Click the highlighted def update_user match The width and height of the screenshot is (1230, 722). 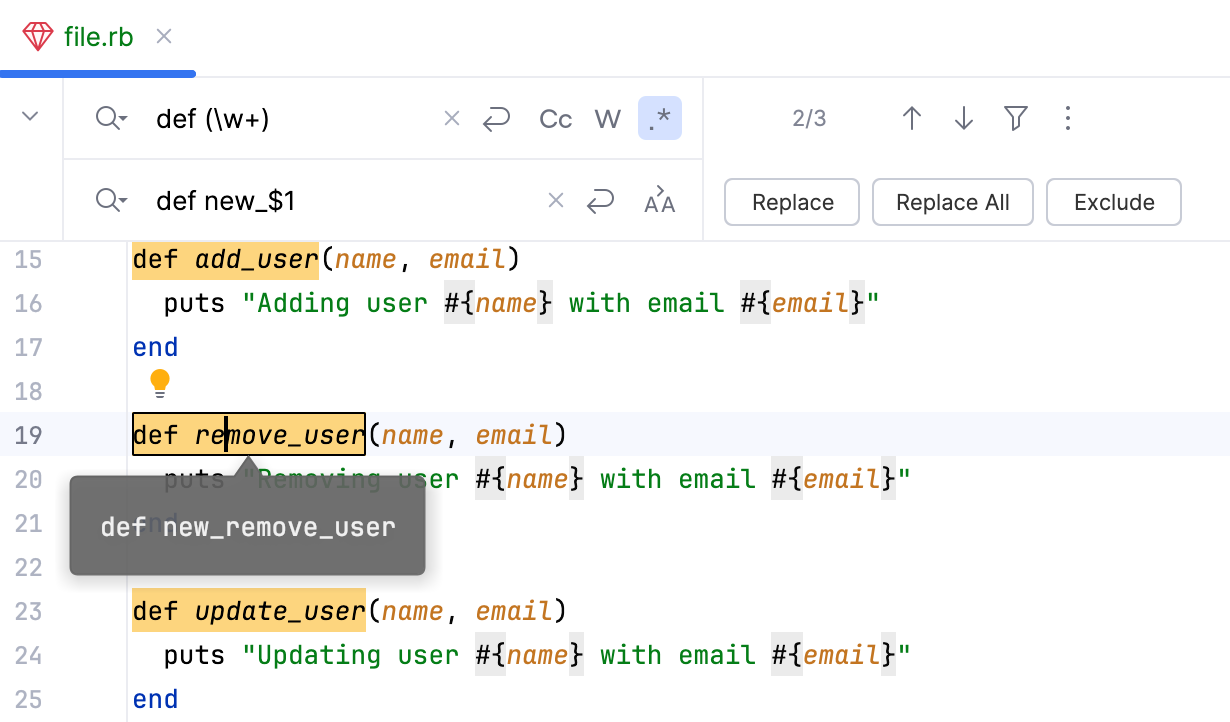[x=249, y=611]
